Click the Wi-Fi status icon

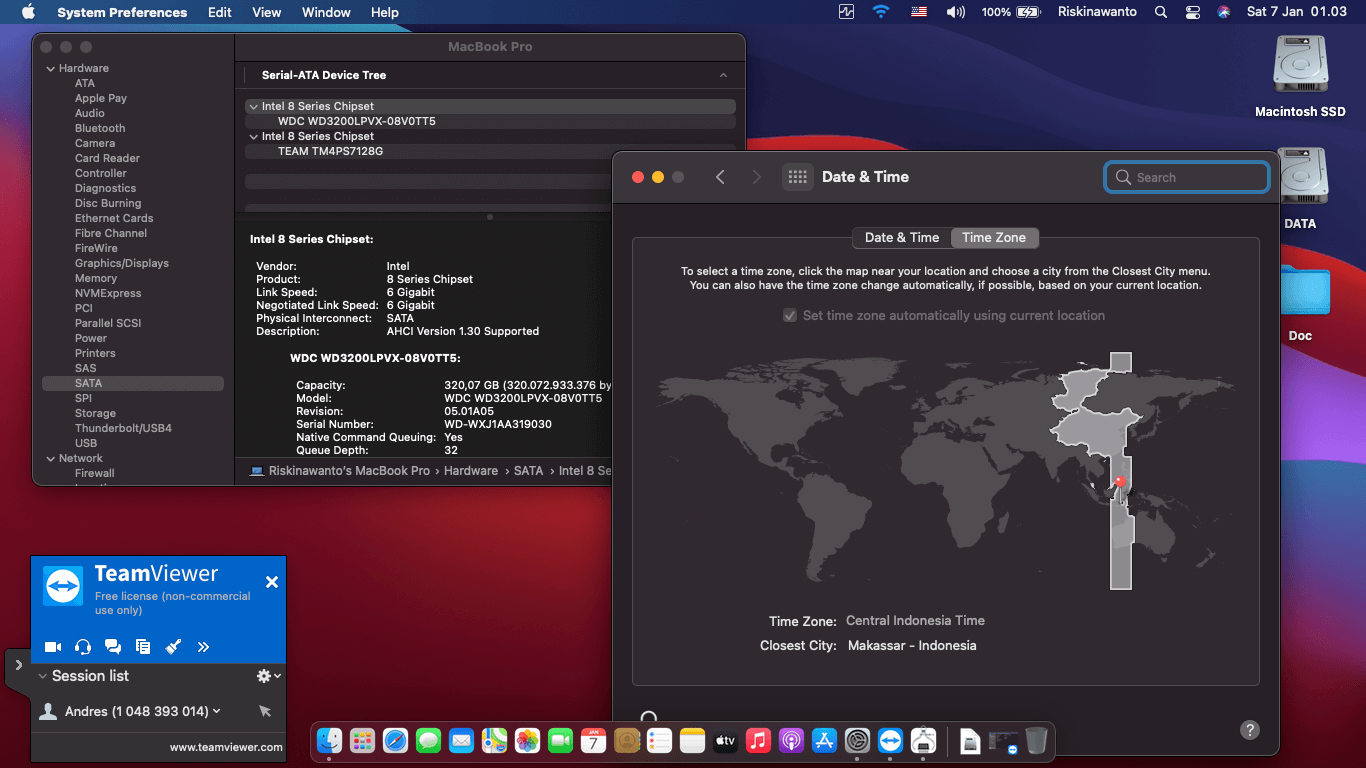(881, 12)
